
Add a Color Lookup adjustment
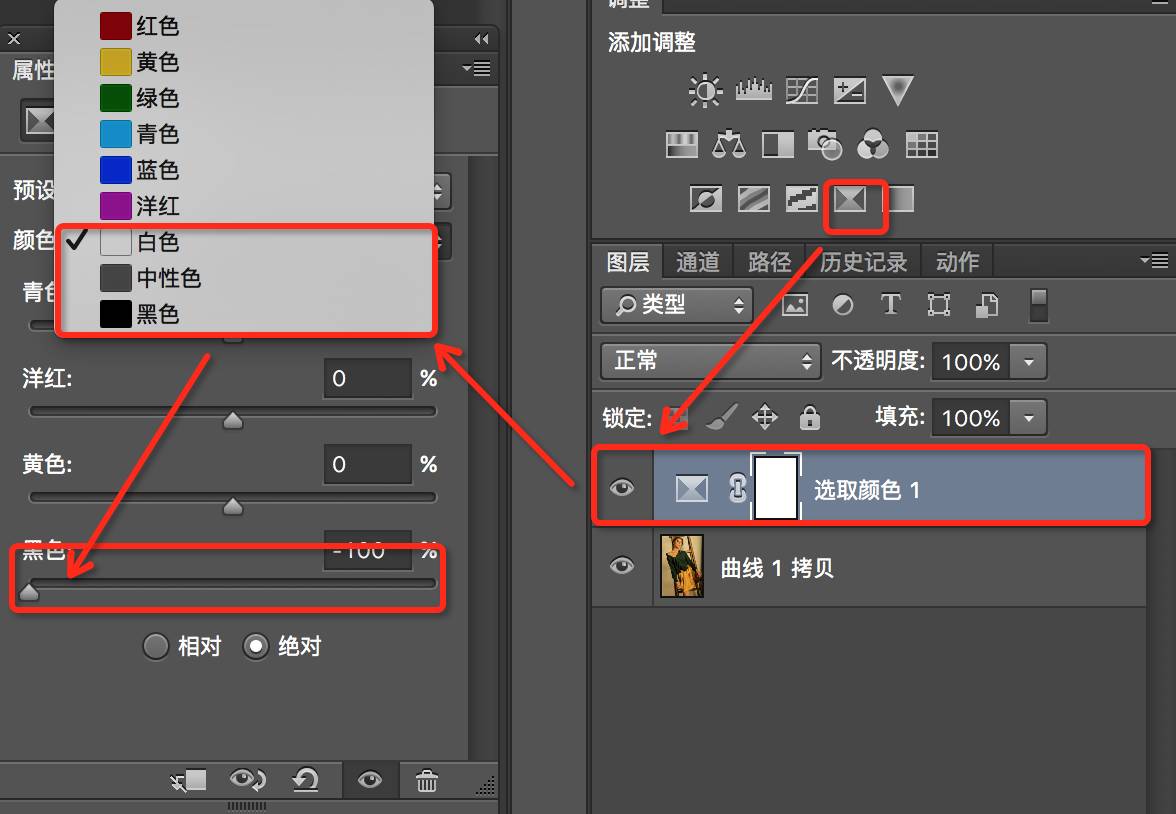(922, 144)
